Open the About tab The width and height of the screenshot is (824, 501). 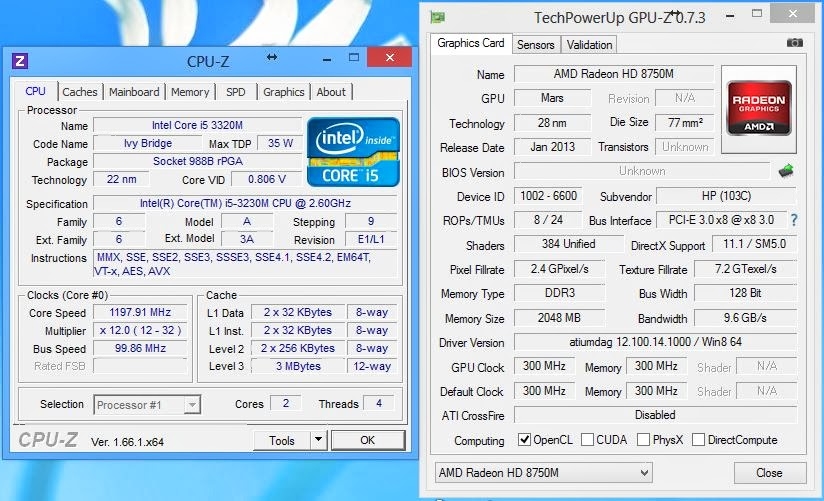331,92
